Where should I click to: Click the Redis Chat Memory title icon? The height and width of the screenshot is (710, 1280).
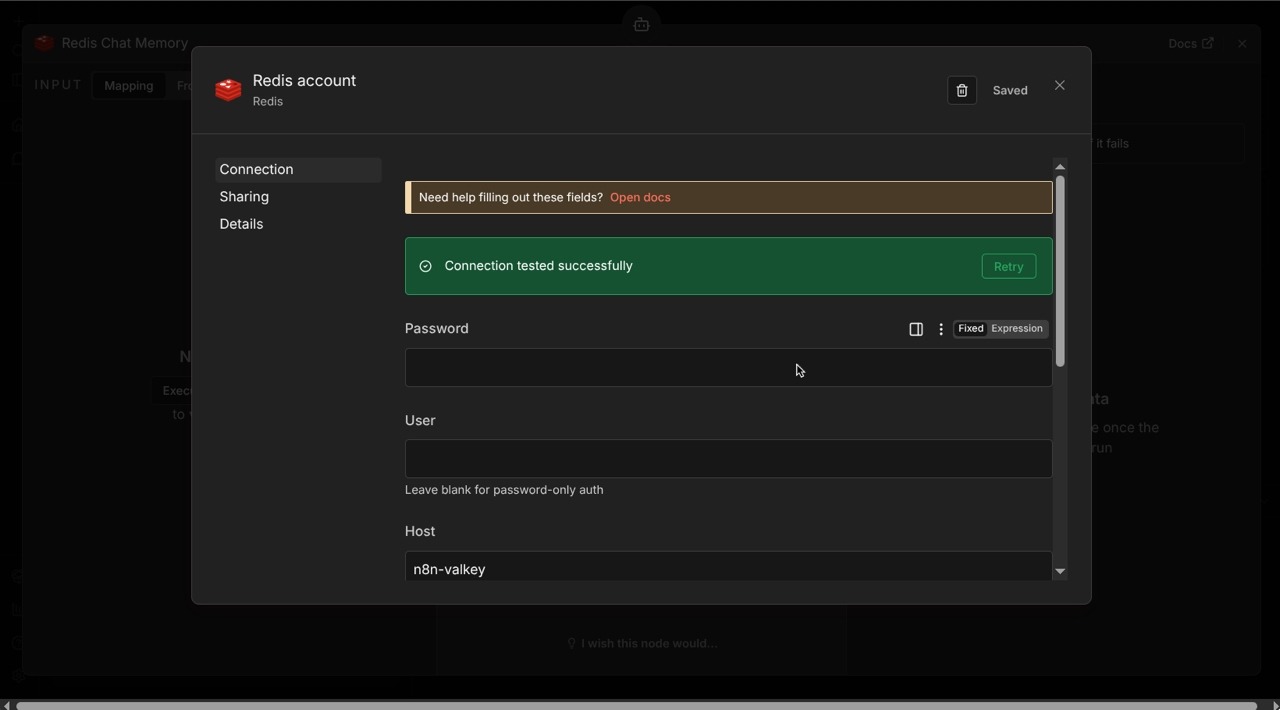[x=44, y=43]
